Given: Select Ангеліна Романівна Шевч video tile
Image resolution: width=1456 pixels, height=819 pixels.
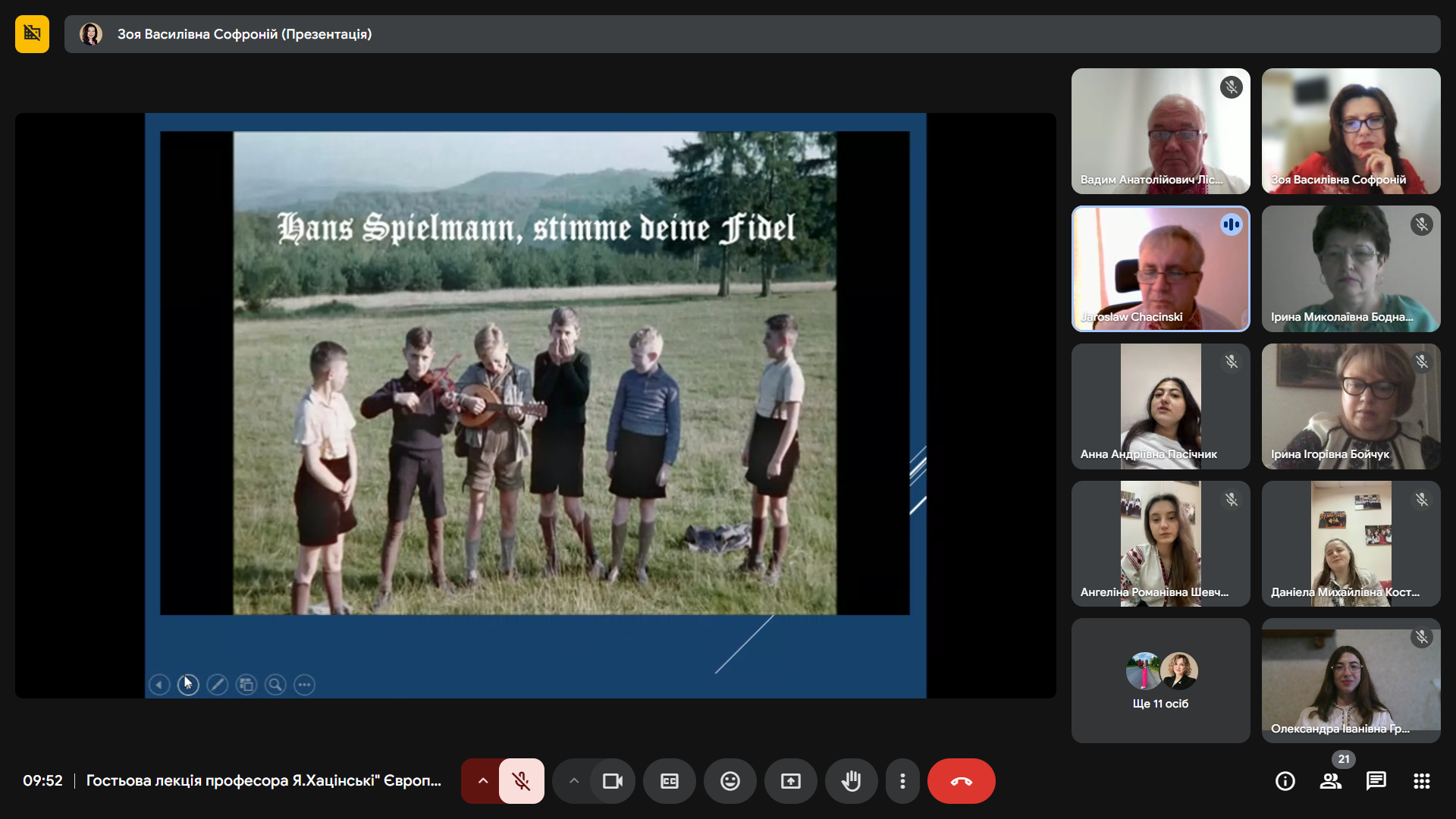Looking at the screenshot, I should [x=1160, y=544].
